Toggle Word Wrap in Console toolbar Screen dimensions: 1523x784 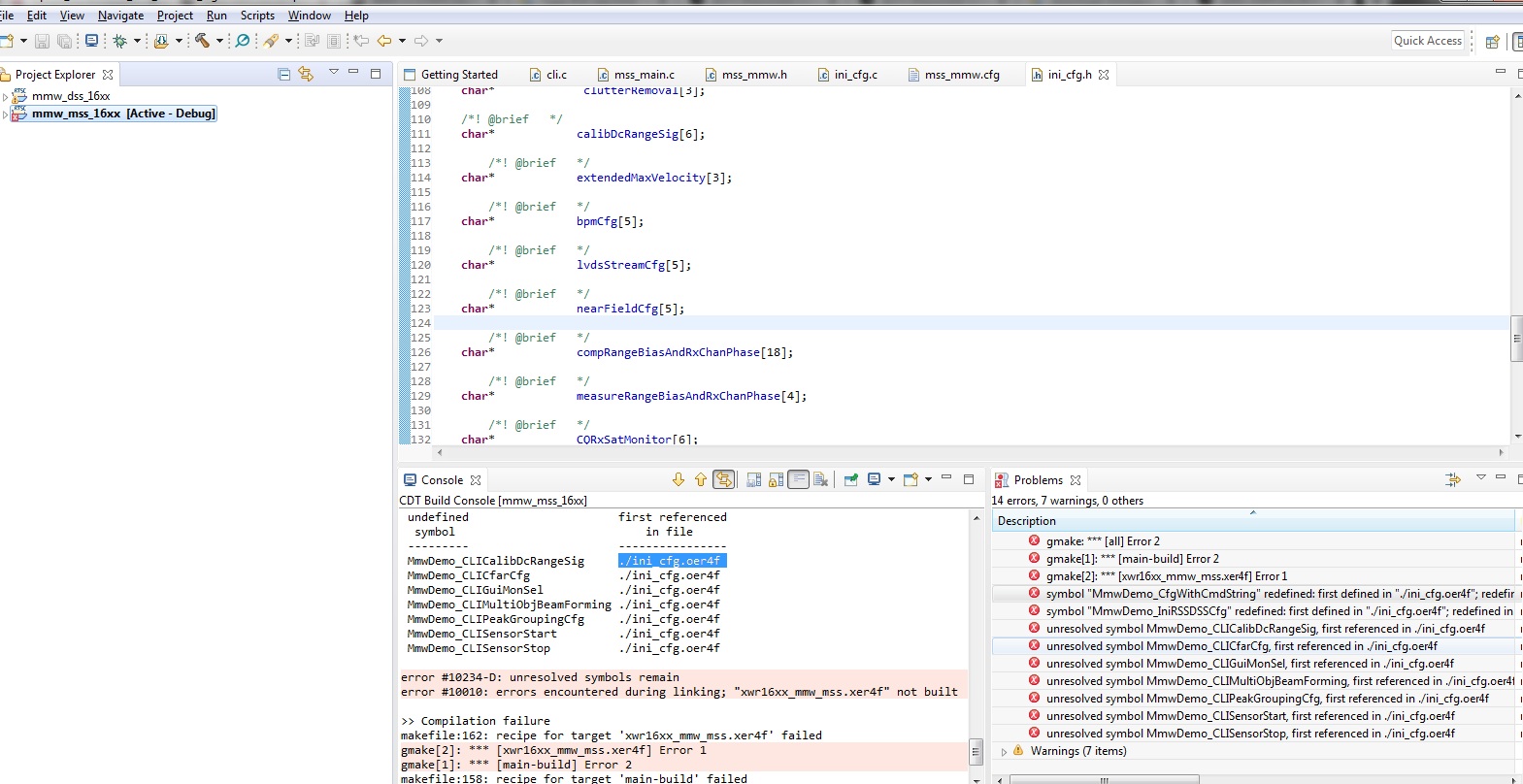(798, 479)
